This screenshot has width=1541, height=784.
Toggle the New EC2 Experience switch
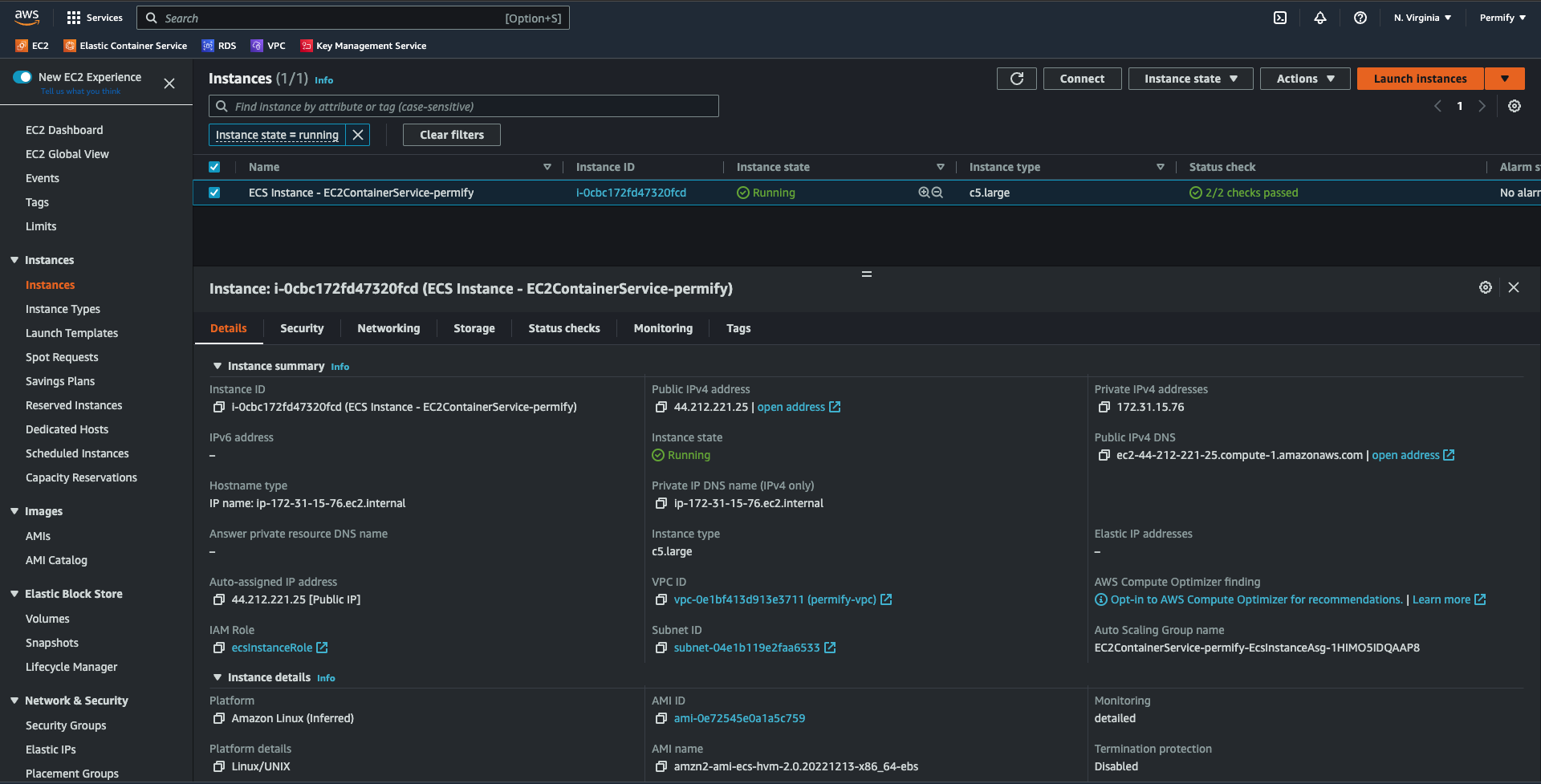(22, 77)
